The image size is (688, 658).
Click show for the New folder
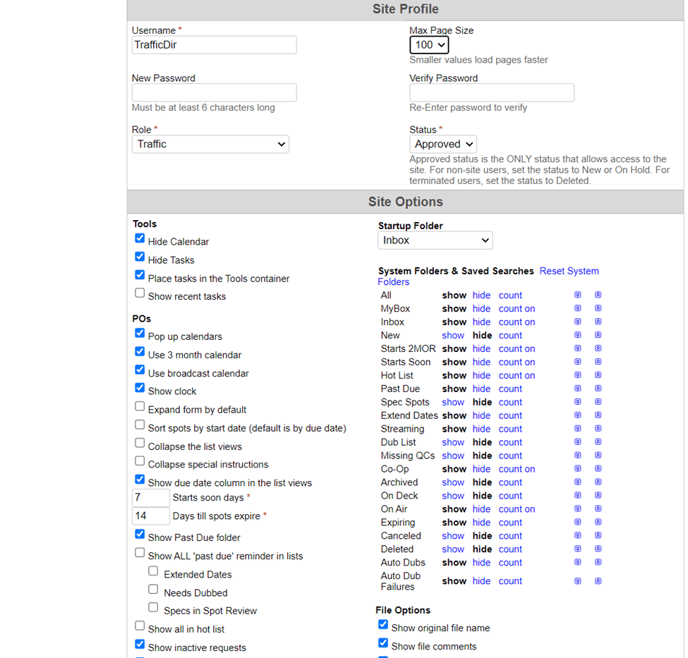tap(453, 335)
